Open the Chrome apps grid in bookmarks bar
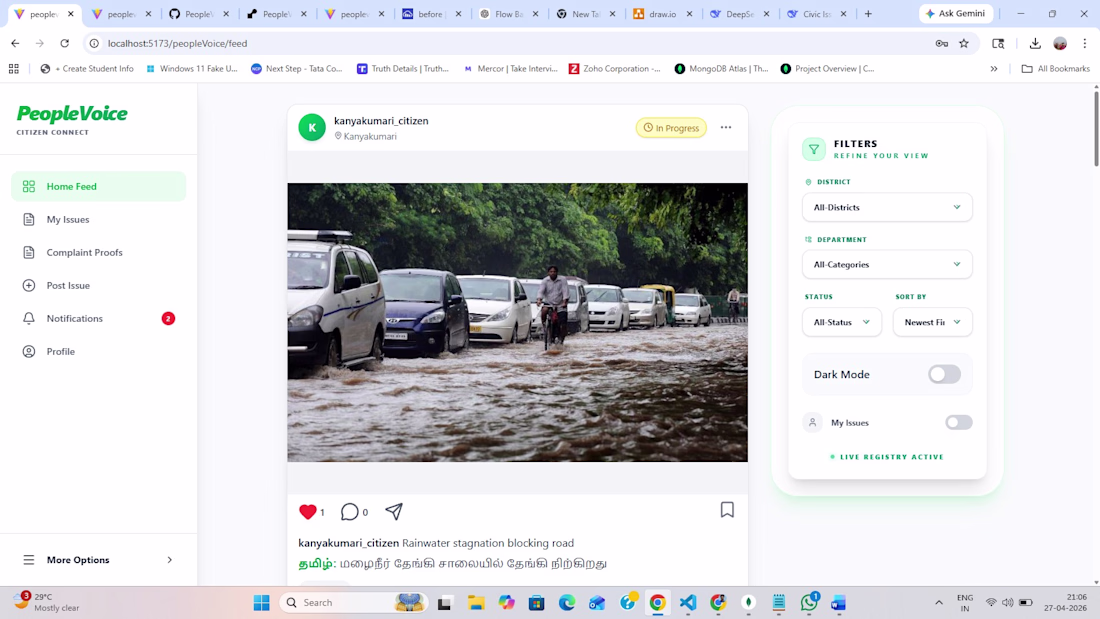 tap(13, 69)
